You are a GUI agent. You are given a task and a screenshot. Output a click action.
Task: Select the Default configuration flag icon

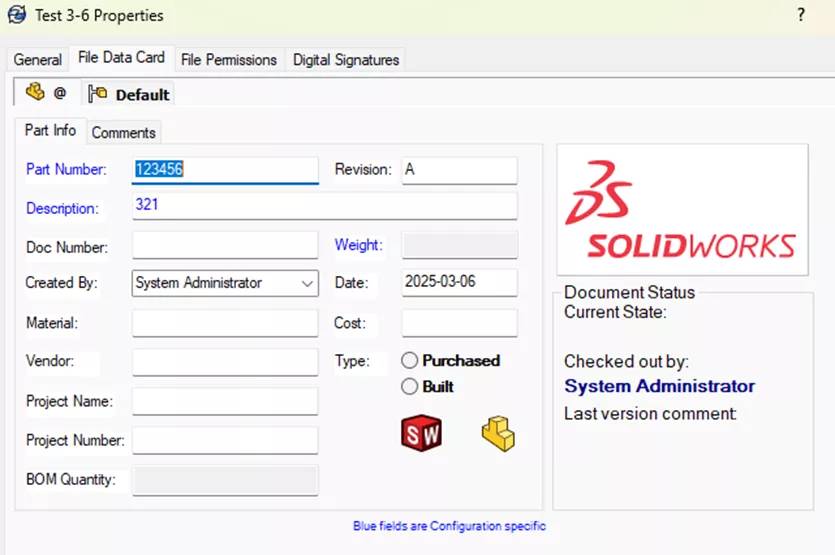coord(98,94)
